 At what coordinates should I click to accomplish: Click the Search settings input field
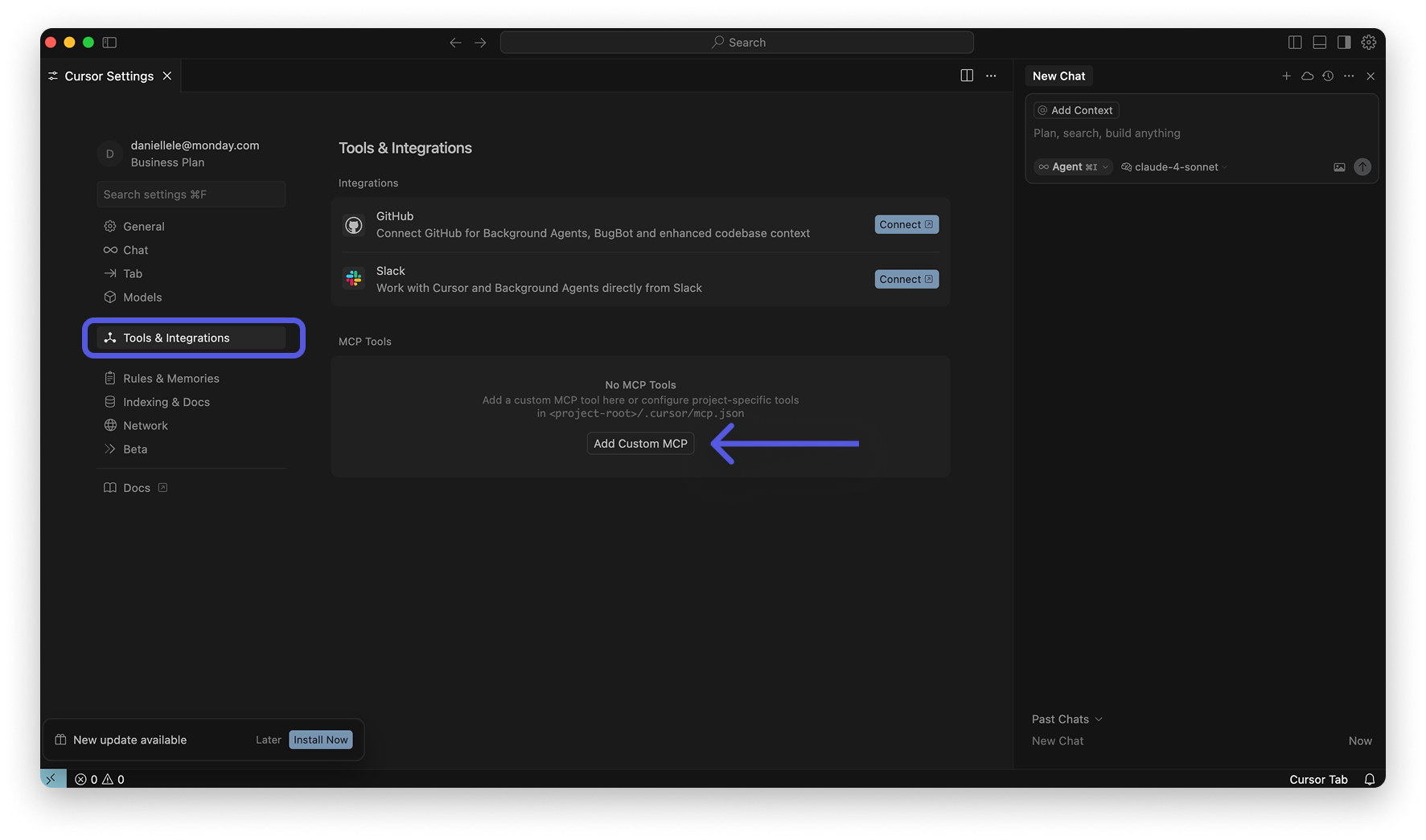(x=191, y=194)
